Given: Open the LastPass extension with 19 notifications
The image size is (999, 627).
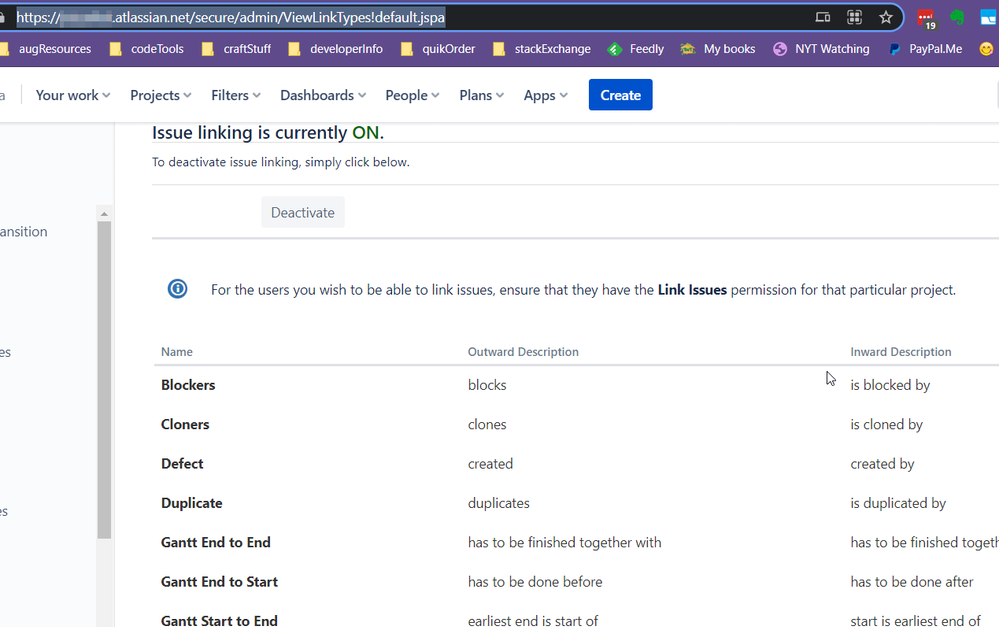Looking at the screenshot, I should (926, 15).
